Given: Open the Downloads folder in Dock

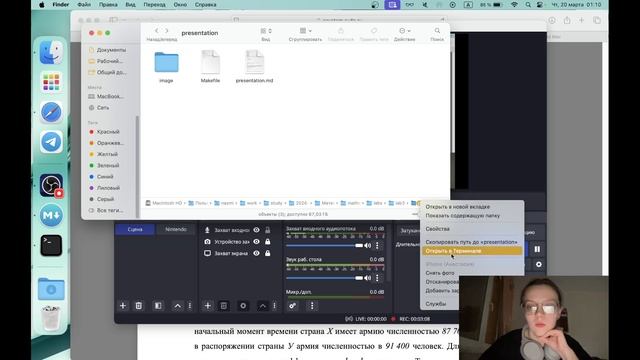Looking at the screenshot, I should tap(51, 289).
